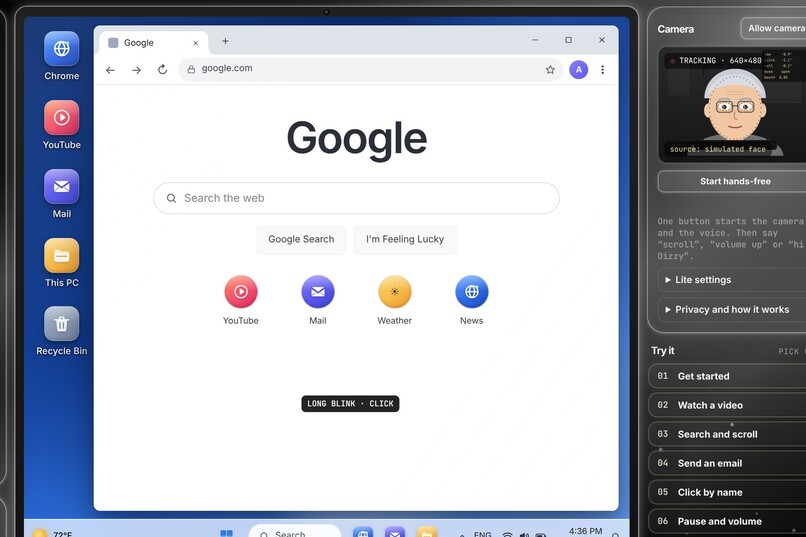Click the 4:36 PM clock
The height and width of the screenshot is (537, 806).
tap(585, 531)
